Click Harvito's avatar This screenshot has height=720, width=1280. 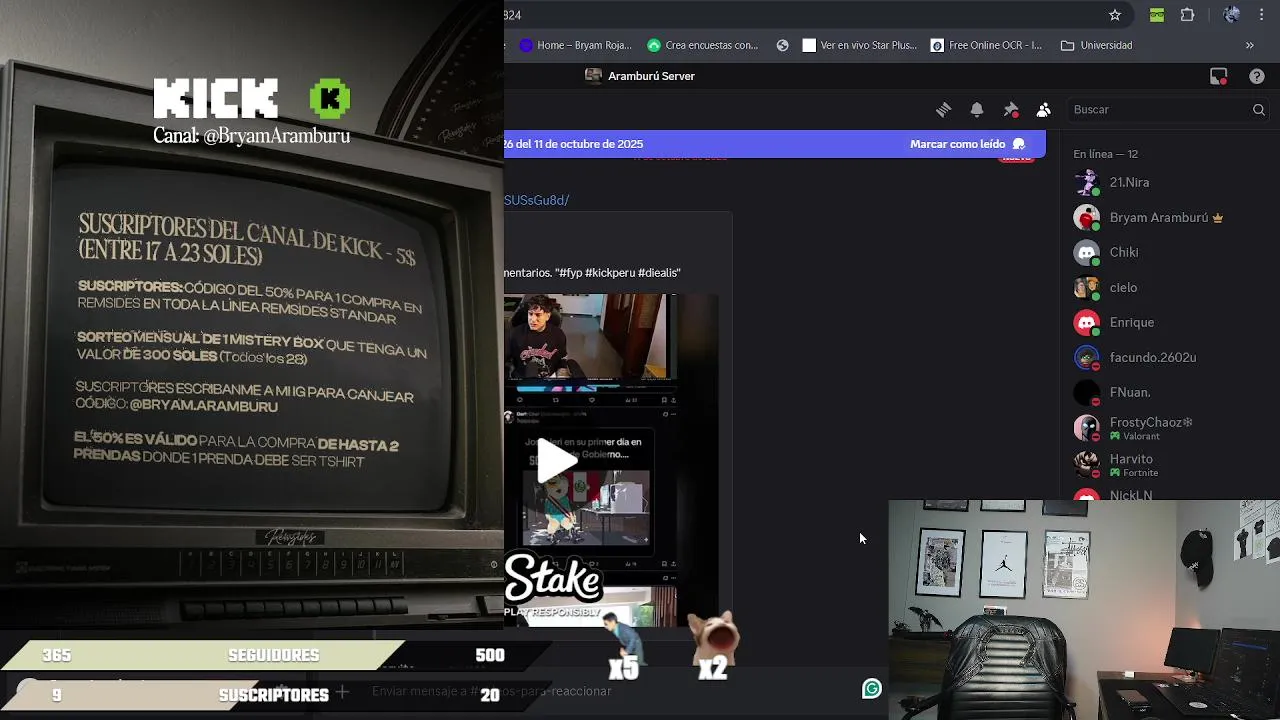[1087, 464]
